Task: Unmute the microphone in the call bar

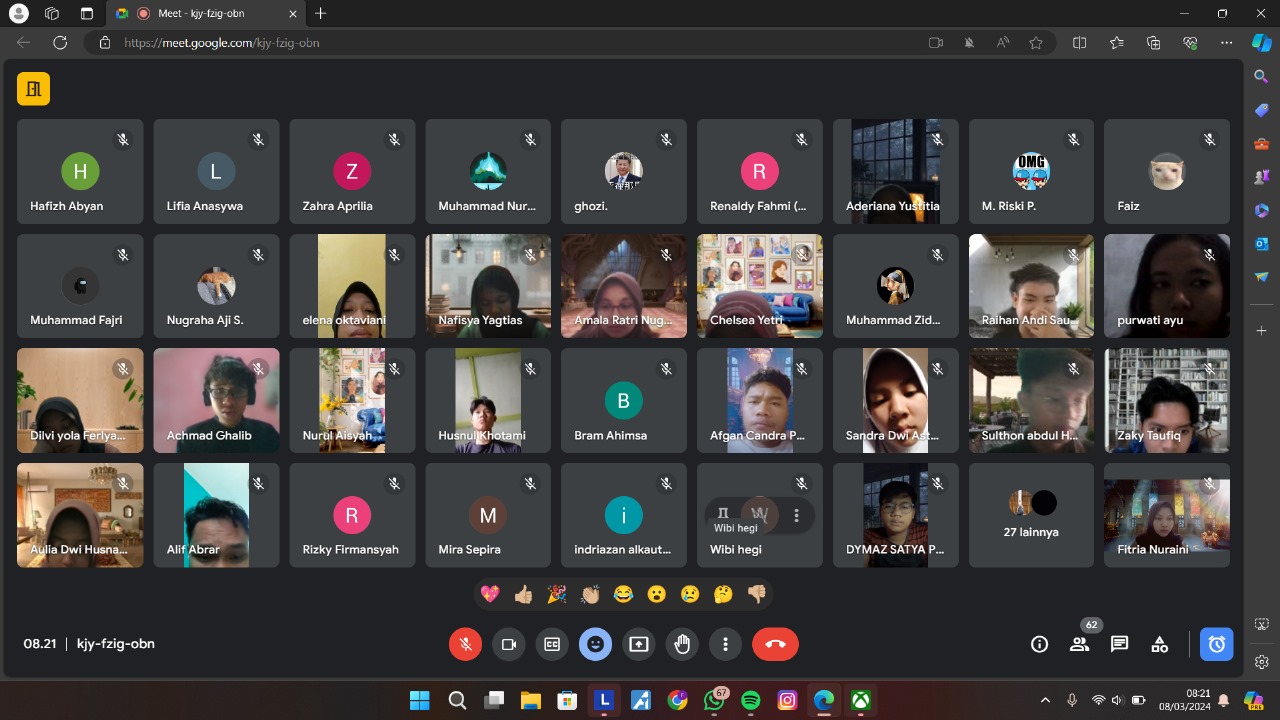Action: point(465,644)
